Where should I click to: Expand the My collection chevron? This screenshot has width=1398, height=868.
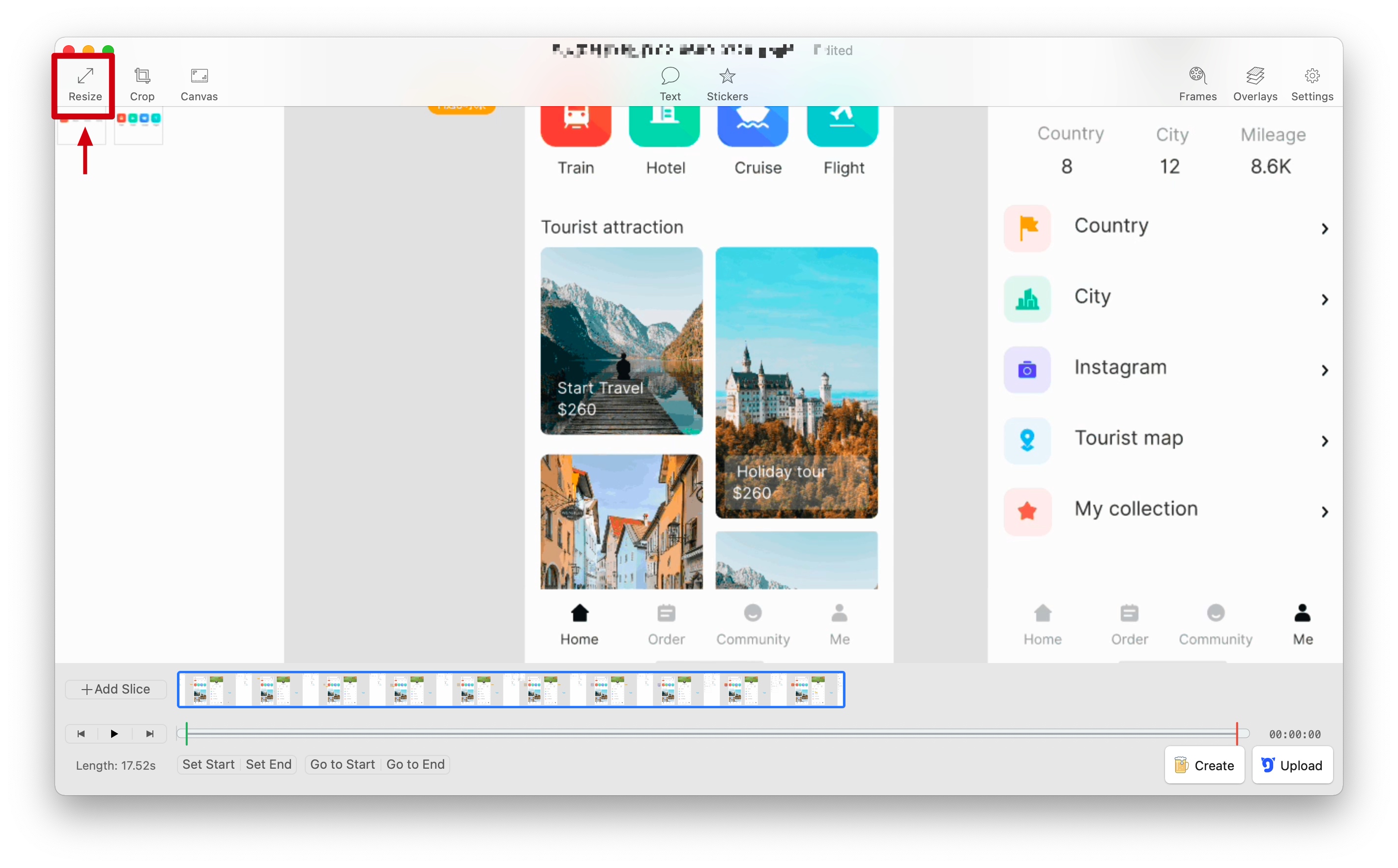1324,512
